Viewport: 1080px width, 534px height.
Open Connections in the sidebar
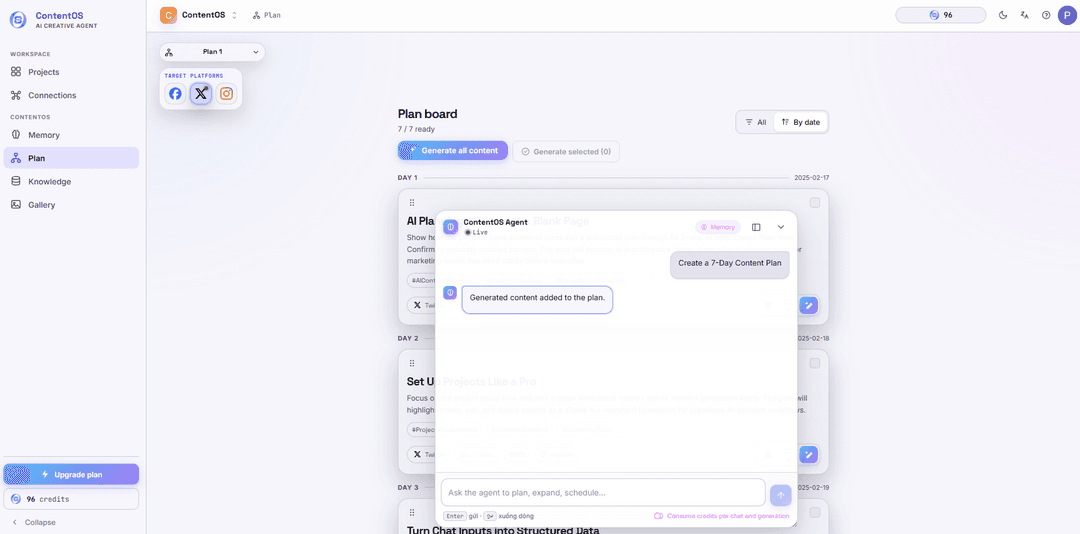tap(71, 95)
